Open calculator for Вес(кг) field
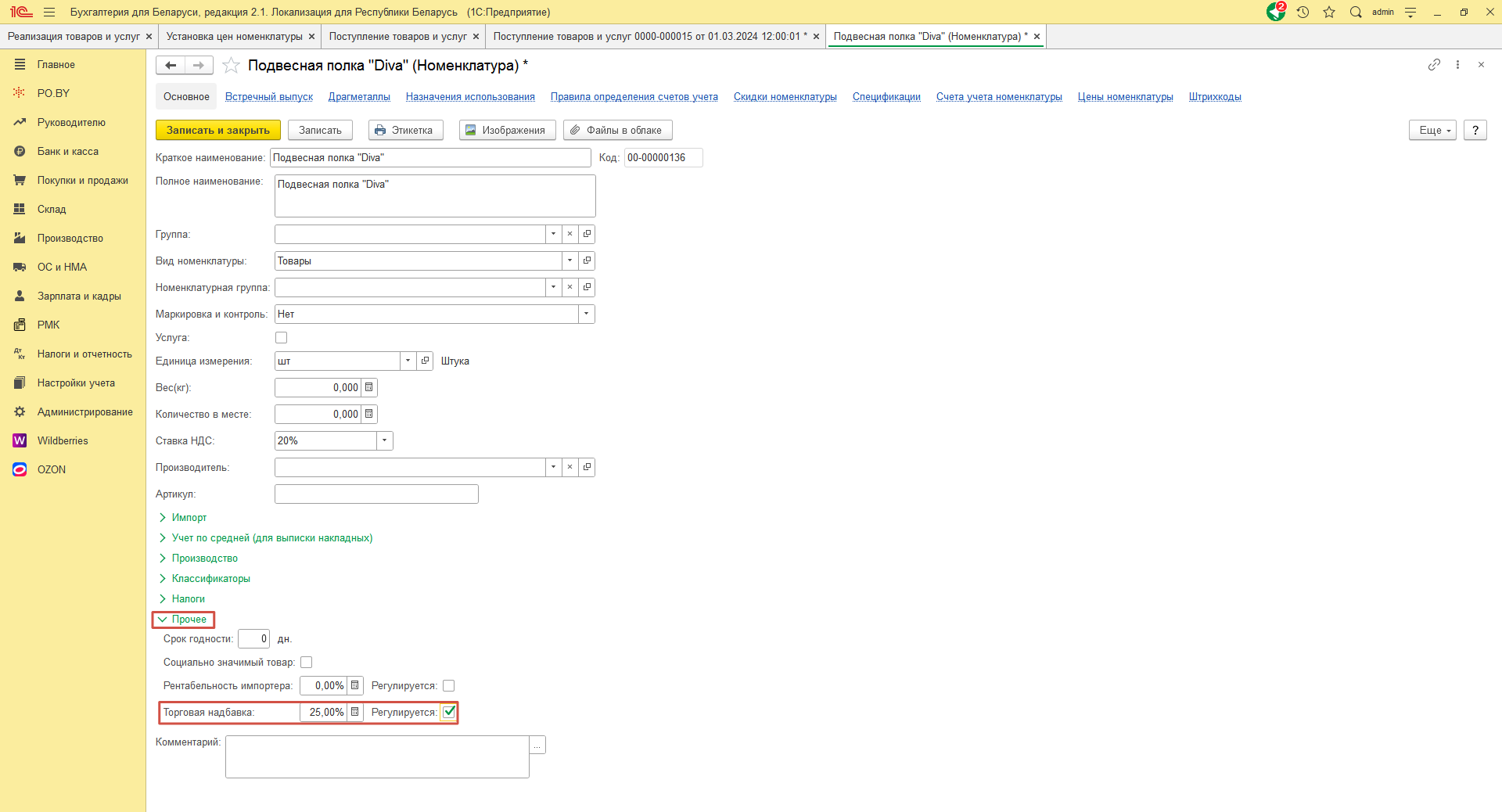The image size is (1502, 812). coord(369,387)
